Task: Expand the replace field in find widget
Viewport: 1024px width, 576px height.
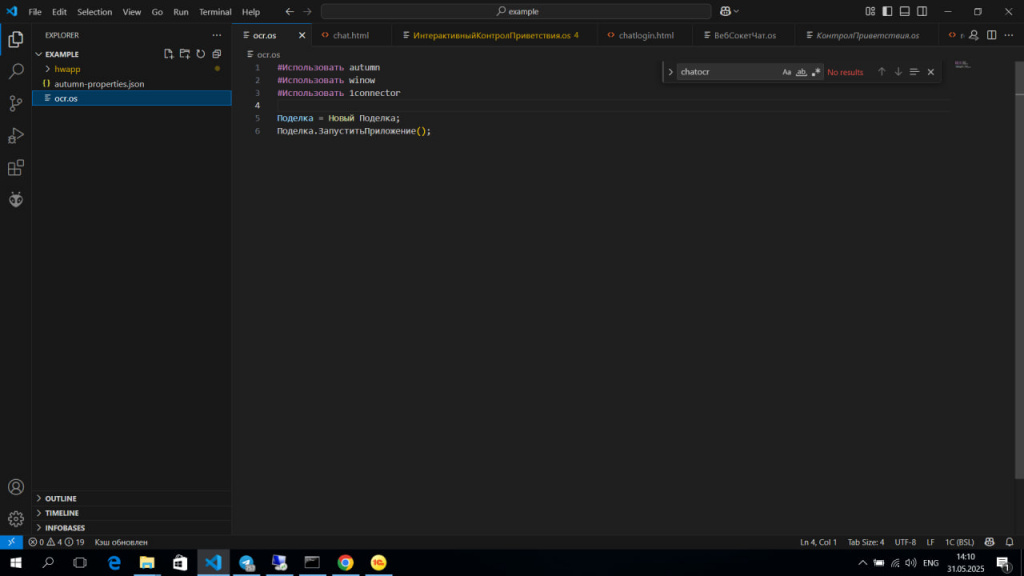Action: pyautogui.click(x=670, y=72)
